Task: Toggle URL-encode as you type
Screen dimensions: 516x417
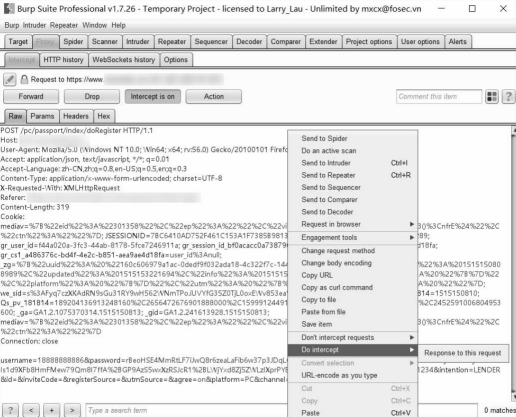Action: pos(353,375)
